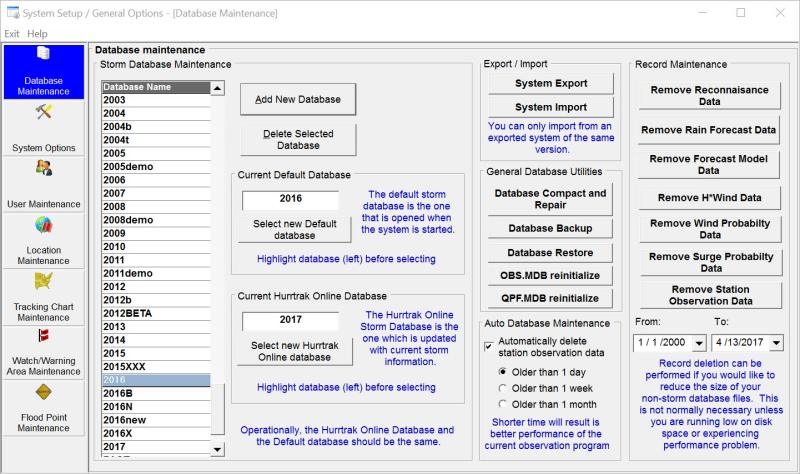
Task: Select Older than 1 month option
Action: click(x=503, y=404)
